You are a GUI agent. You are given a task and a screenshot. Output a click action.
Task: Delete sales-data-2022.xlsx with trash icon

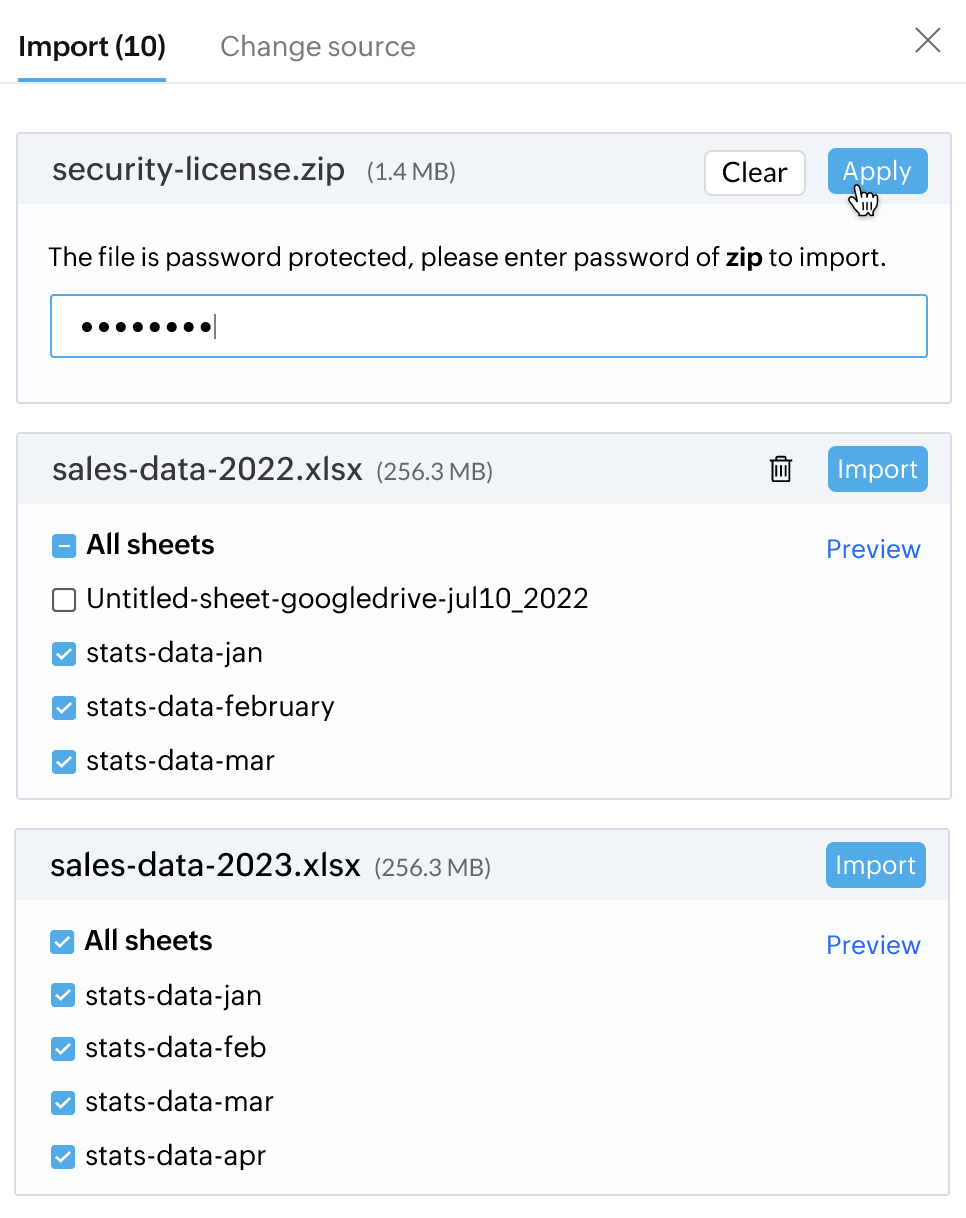click(x=781, y=469)
